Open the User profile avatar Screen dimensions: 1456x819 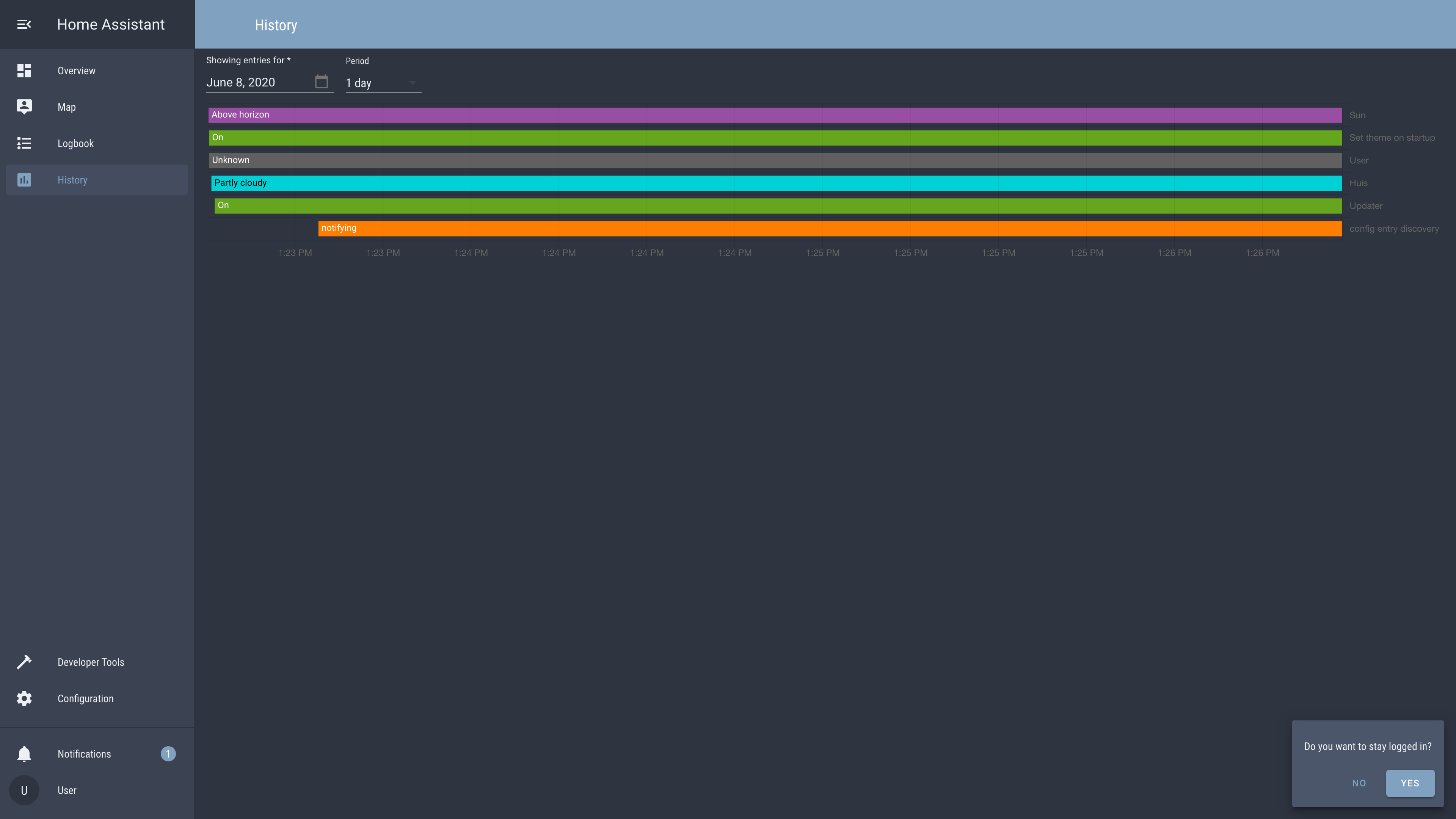pos(24,790)
